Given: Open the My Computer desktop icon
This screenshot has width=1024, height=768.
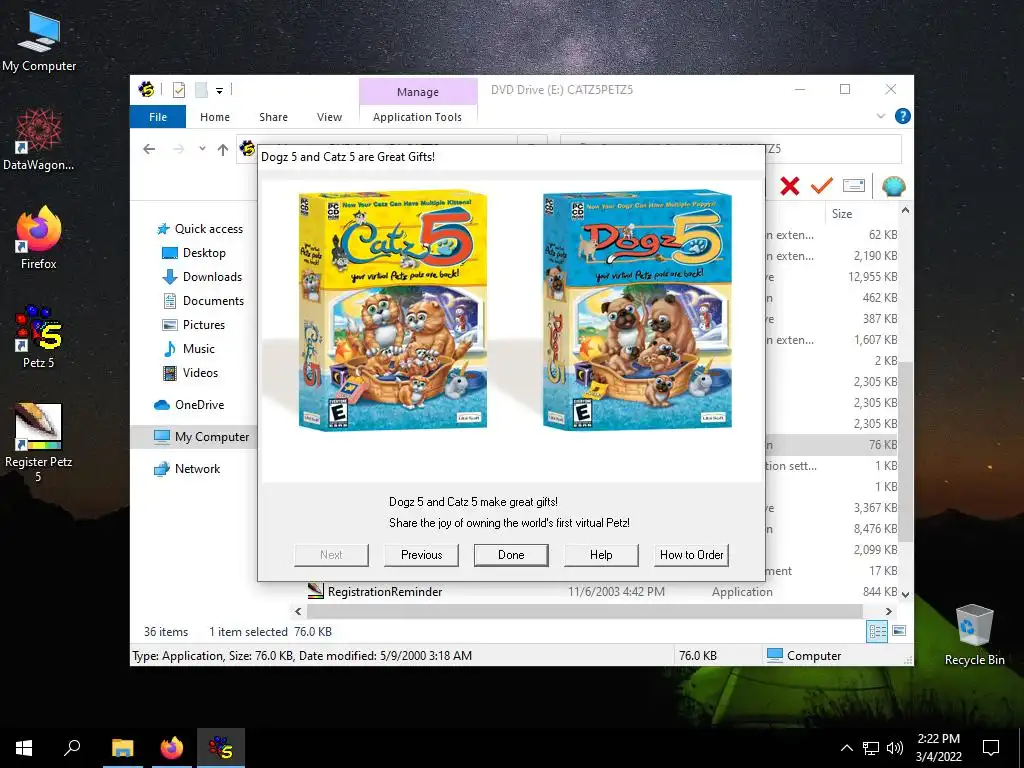Looking at the screenshot, I should (39, 42).
